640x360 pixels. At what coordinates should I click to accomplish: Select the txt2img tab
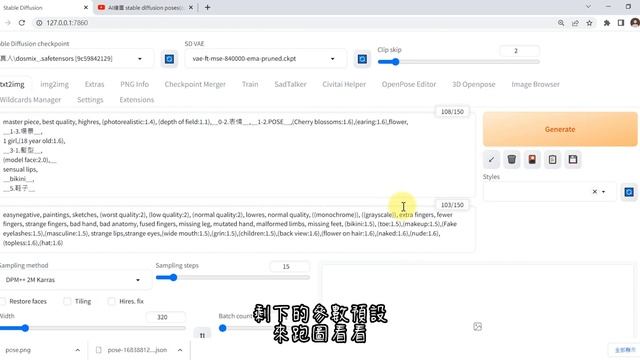[12, 84]
